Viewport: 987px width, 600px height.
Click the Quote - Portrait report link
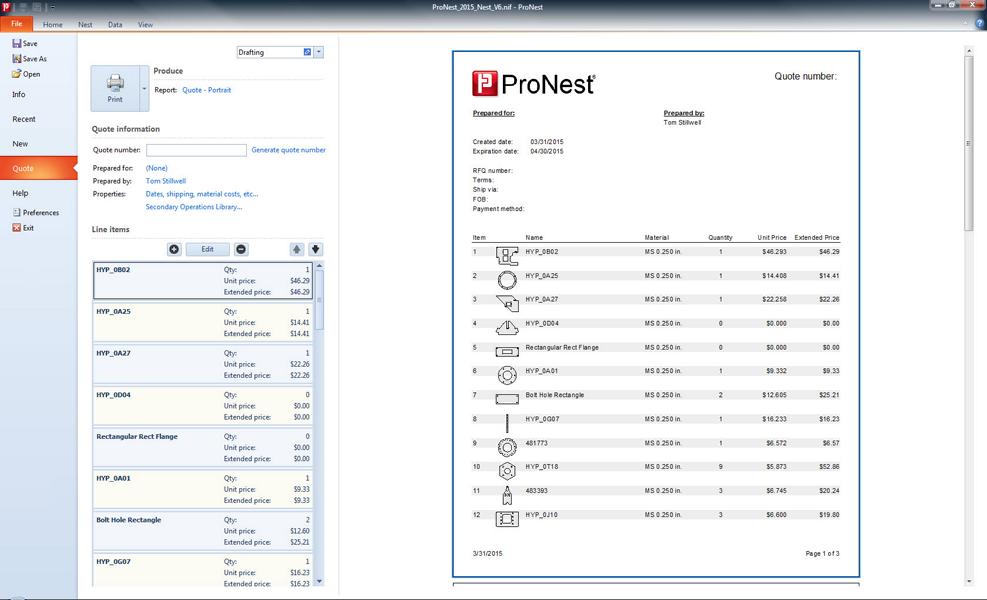coord(206,90)
